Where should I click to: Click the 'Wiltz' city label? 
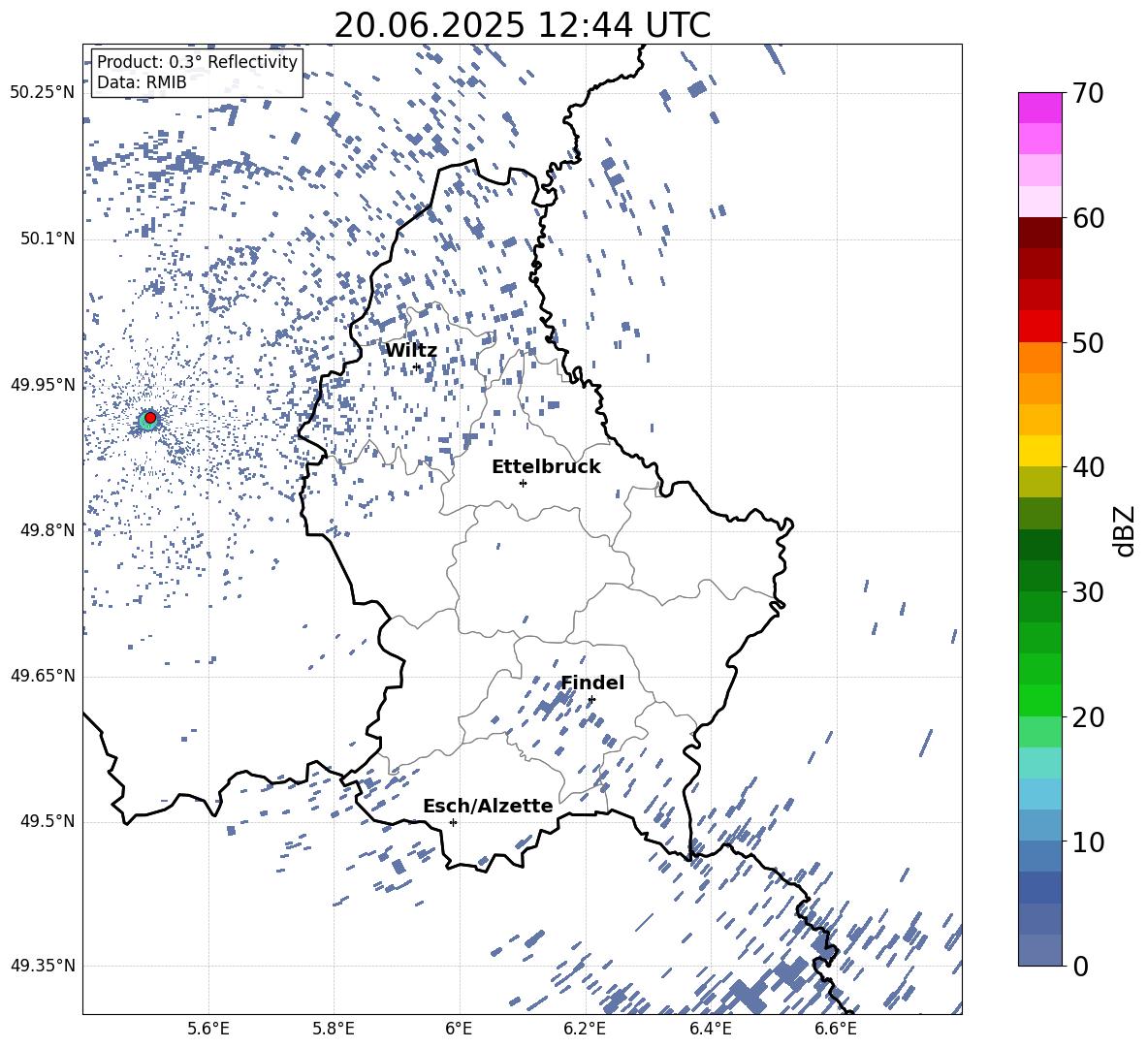pyautogui.click(x=411, y=351)
